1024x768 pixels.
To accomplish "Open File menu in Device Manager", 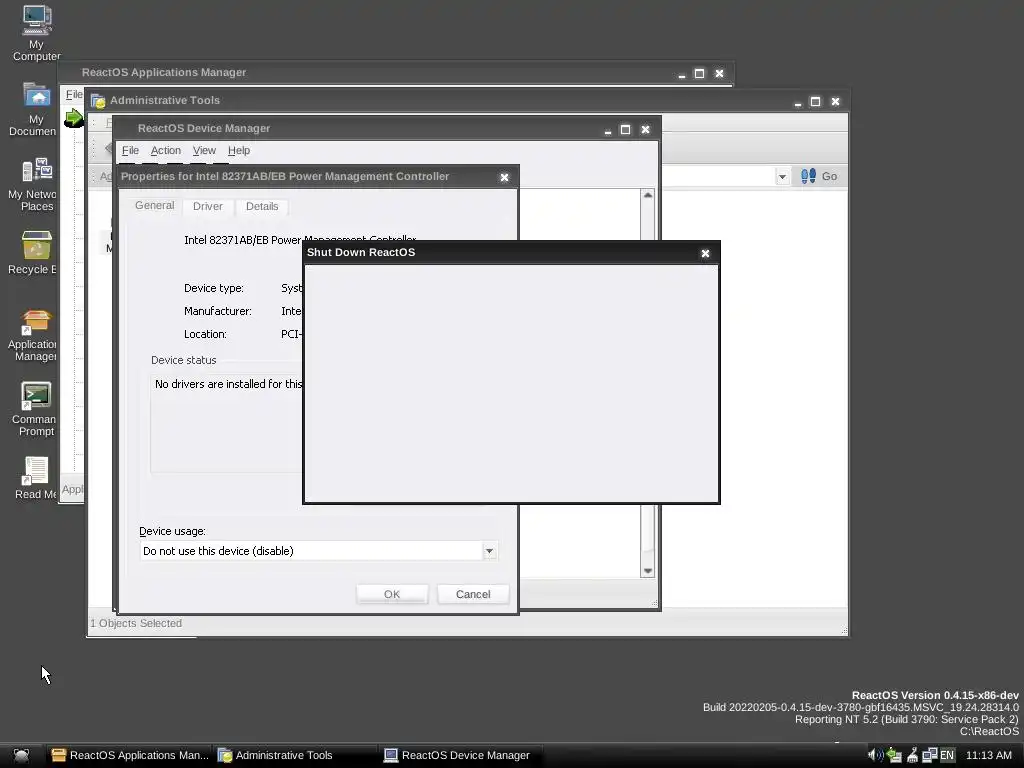I will tap(130, 150).
